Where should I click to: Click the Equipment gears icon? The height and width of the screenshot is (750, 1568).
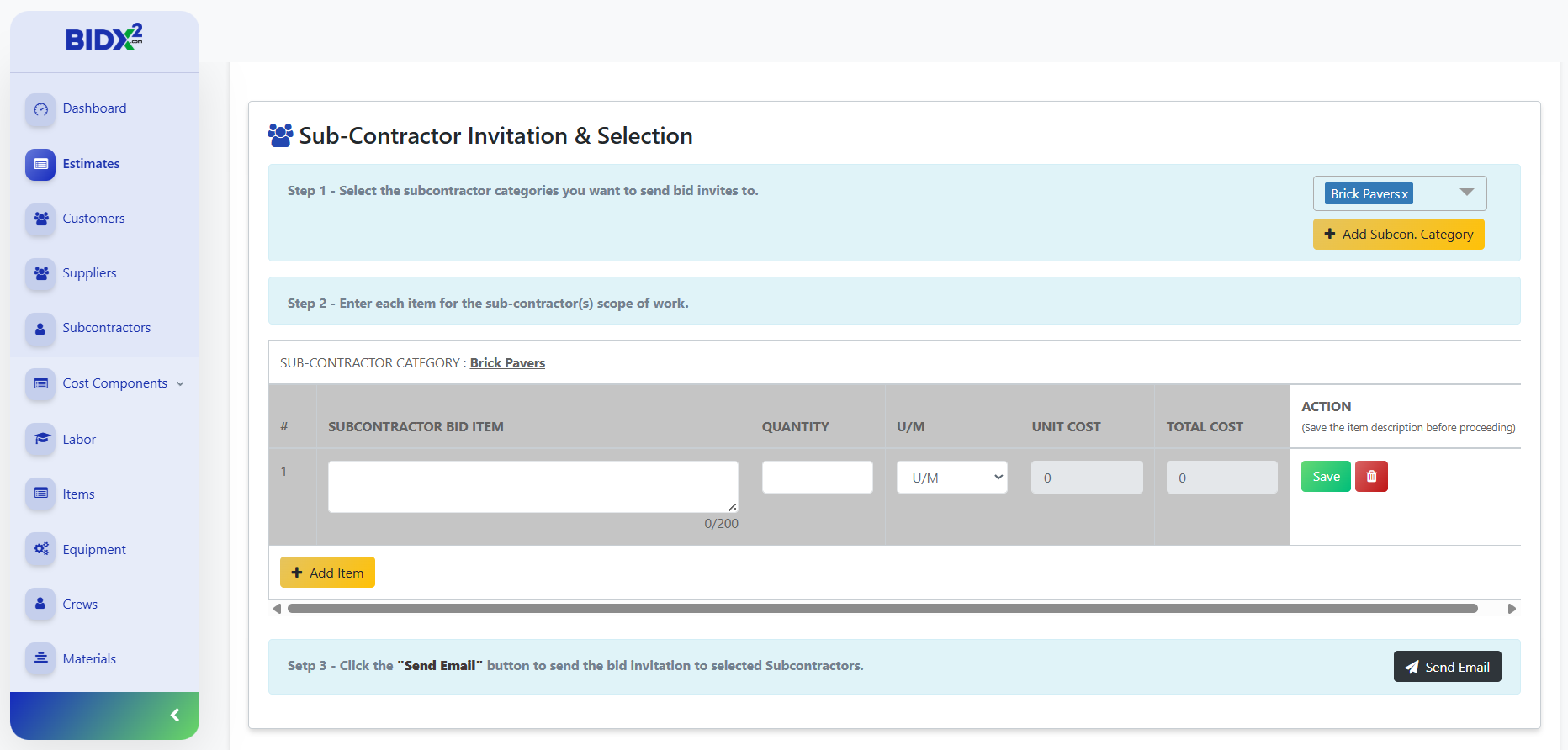click(x=40, y=549)
